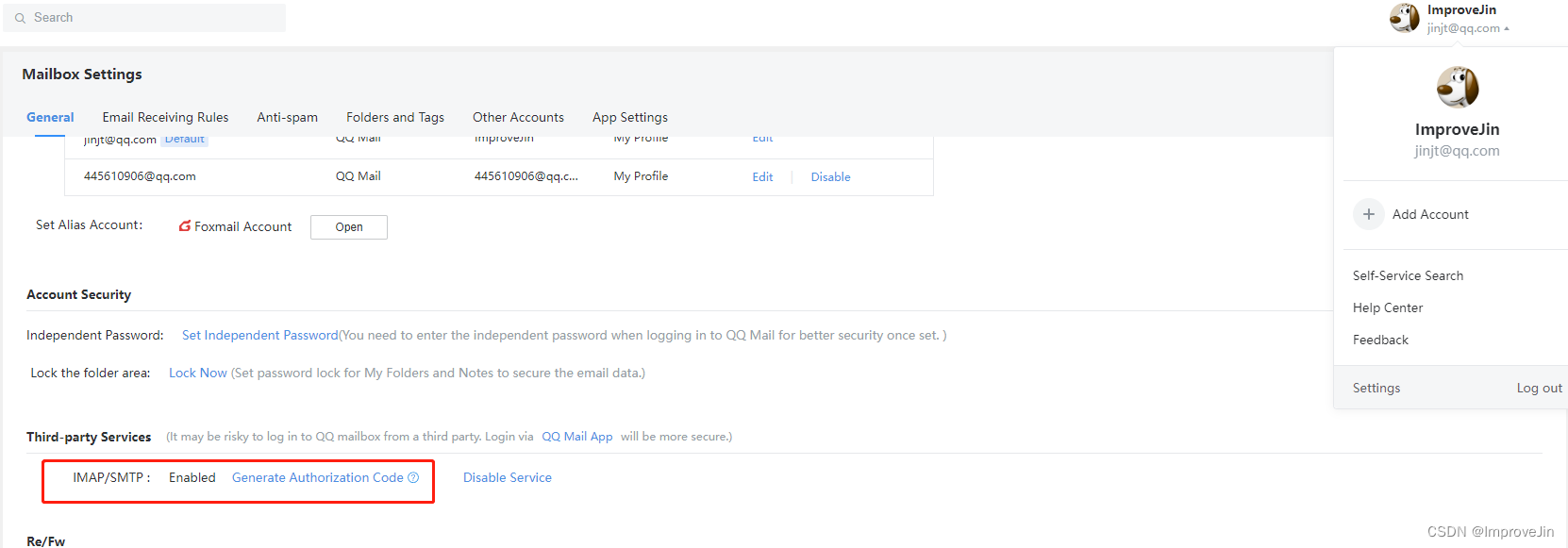This screenshot has width=1568, height=548.
Task: Click the Foxmail logo icon
Action: pyautogui.click(x=185, y=226)
